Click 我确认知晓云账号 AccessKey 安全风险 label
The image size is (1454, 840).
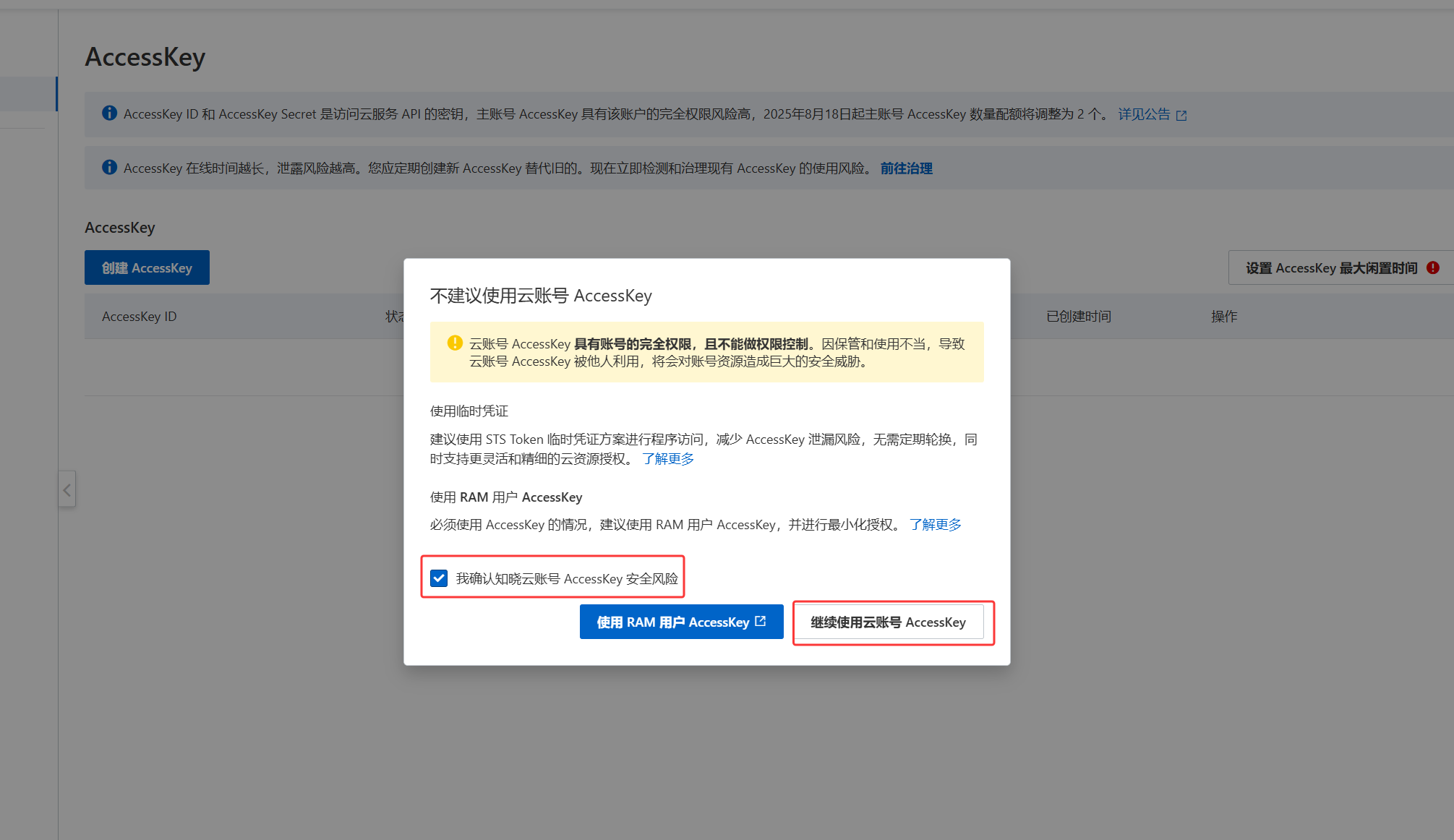[567, 578]
